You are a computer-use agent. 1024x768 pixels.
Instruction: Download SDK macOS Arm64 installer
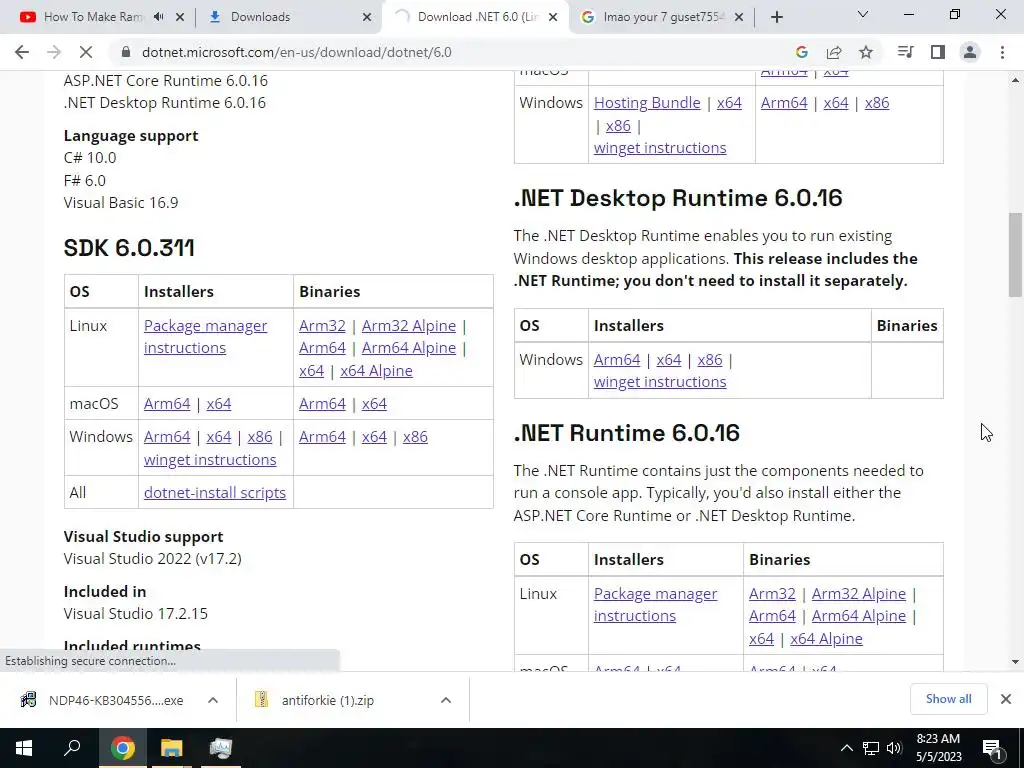pyautogui.click(x=167, y=404)
